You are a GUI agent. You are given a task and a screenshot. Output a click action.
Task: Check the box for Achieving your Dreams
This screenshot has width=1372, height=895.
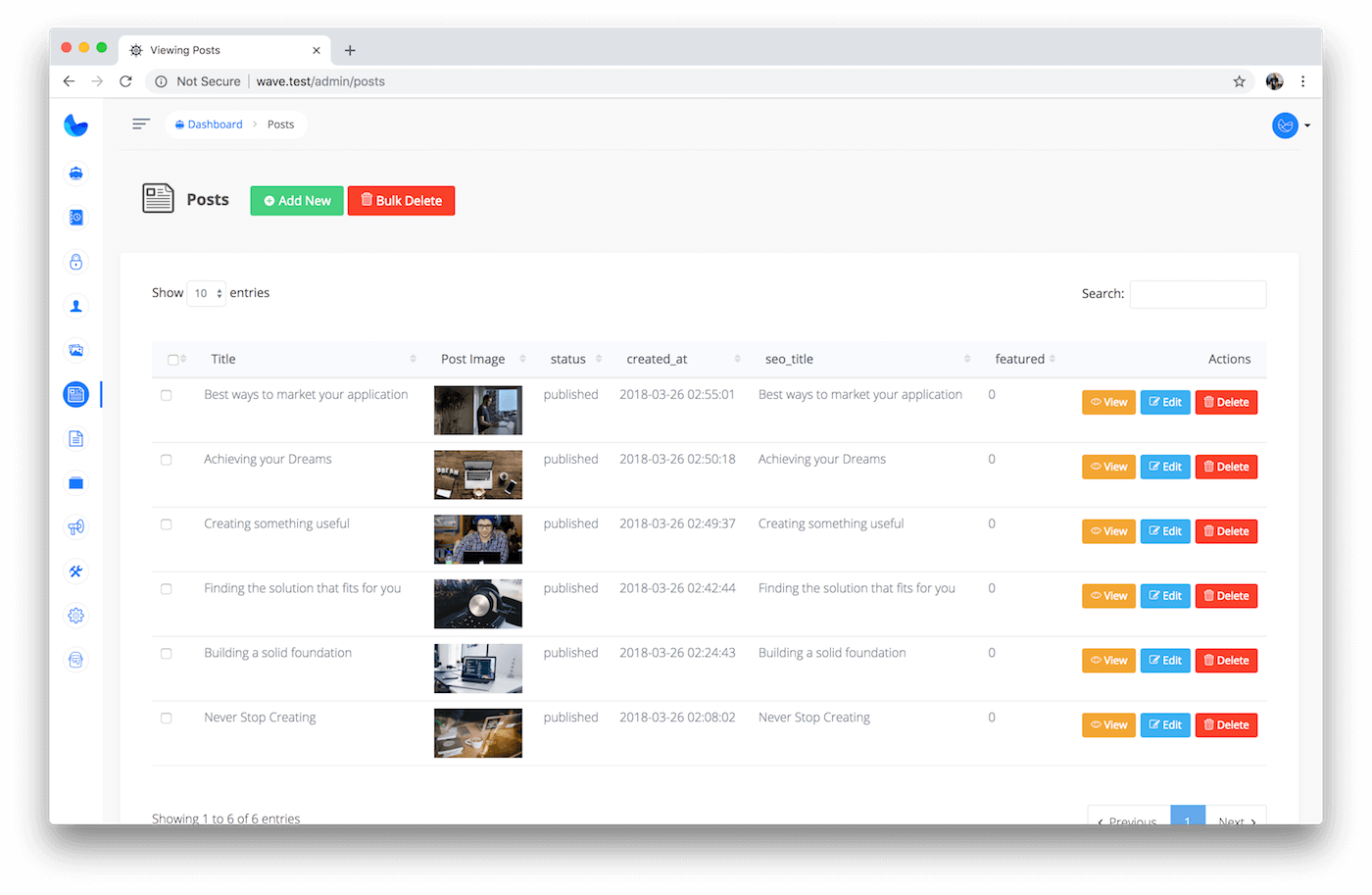point(167,460)
